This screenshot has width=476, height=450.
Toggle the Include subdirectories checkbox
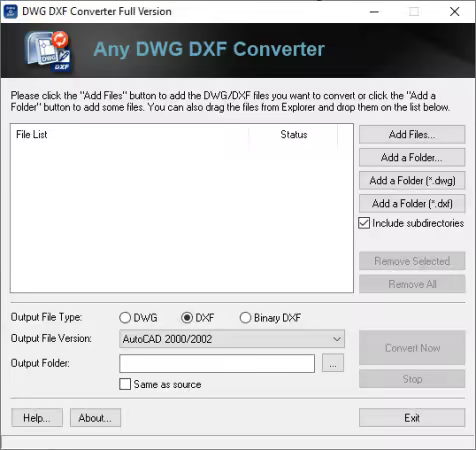pyautogui.click(x=364, y=223)
